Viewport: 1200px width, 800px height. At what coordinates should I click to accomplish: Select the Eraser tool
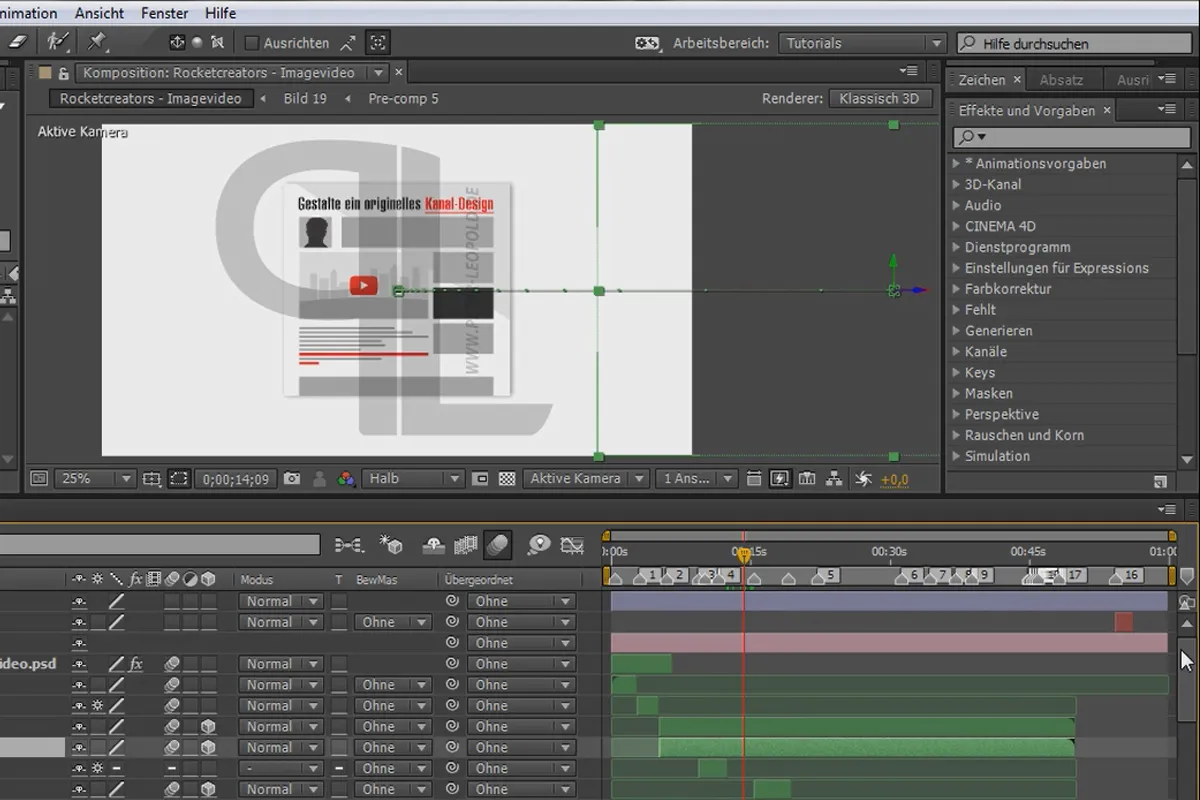pos(19,42)
